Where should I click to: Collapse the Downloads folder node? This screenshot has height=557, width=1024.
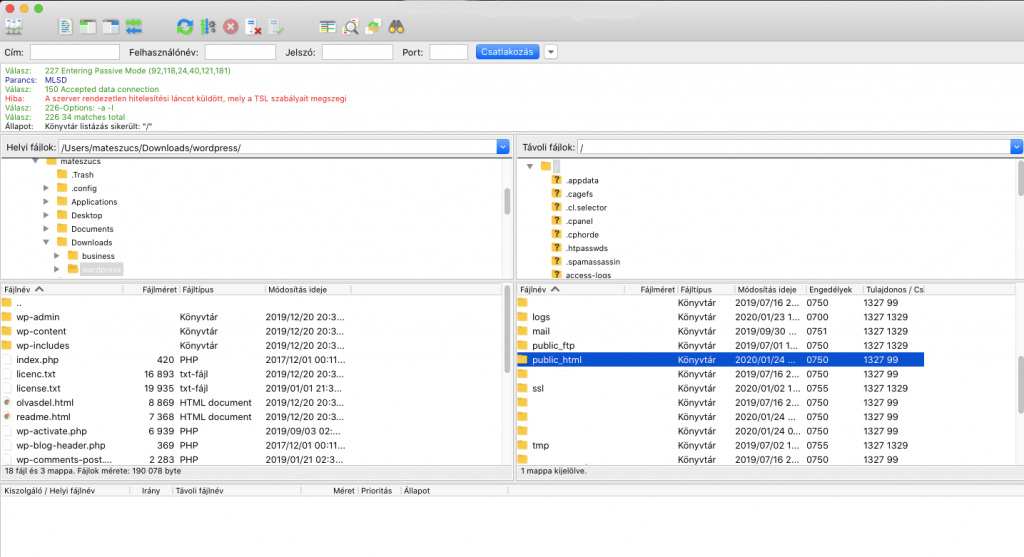coord(46,242)
